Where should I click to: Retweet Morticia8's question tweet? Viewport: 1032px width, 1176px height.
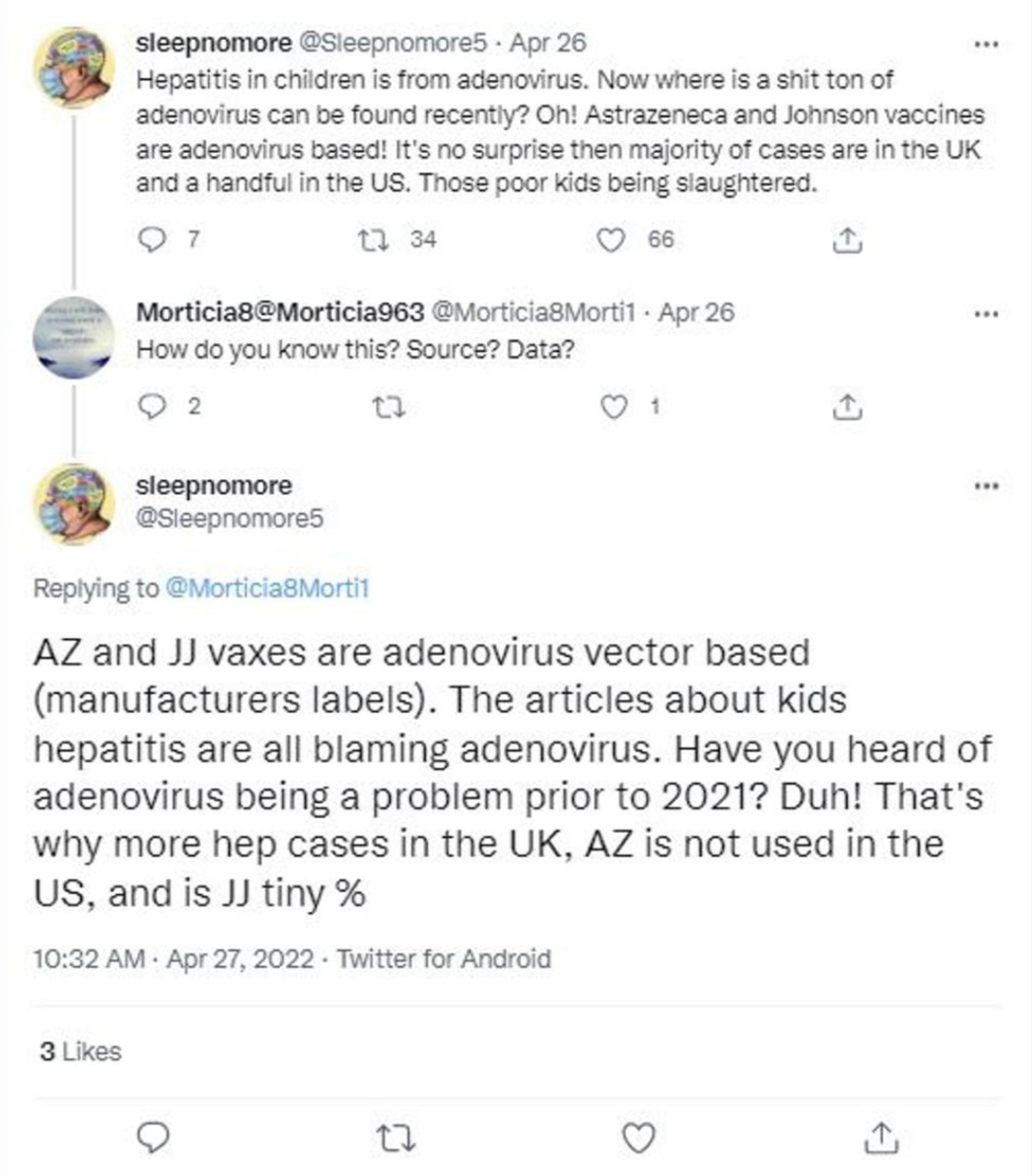tap(390, 408)
